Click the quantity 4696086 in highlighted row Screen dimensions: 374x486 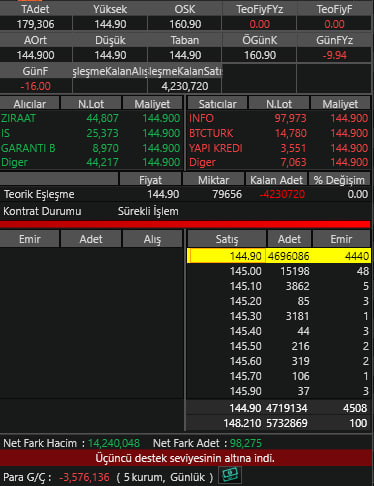coord(289,256)
